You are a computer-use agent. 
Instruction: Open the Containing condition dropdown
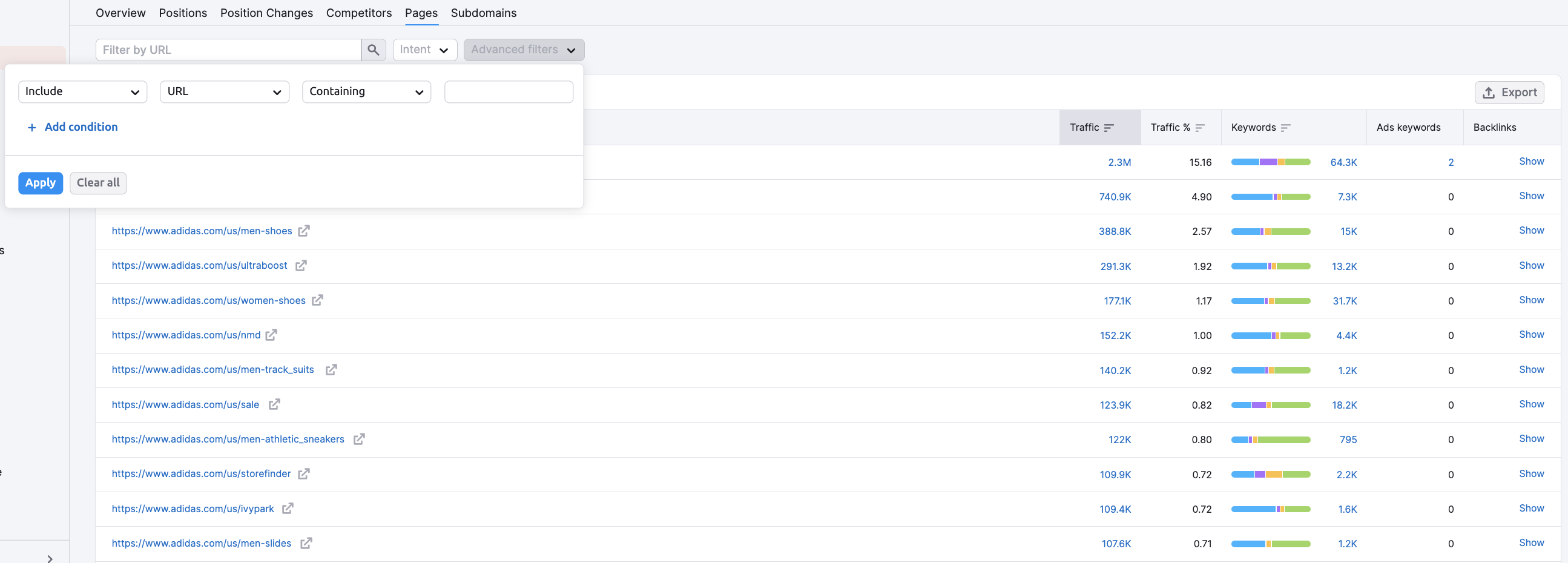tap(366, 92)
